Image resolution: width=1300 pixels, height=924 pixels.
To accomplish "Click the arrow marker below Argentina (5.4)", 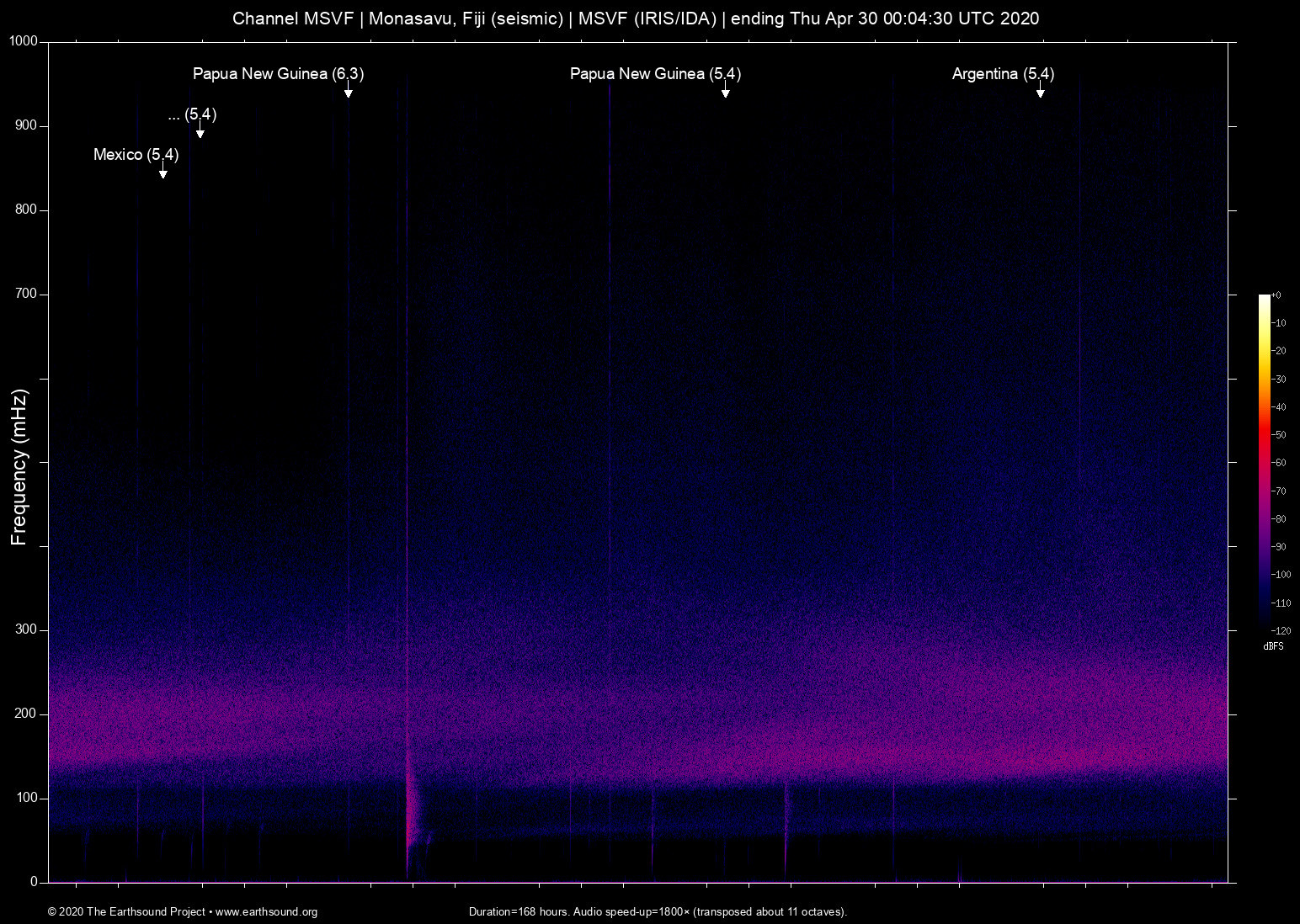I will pyautogui.click(x=1040, y=89).
